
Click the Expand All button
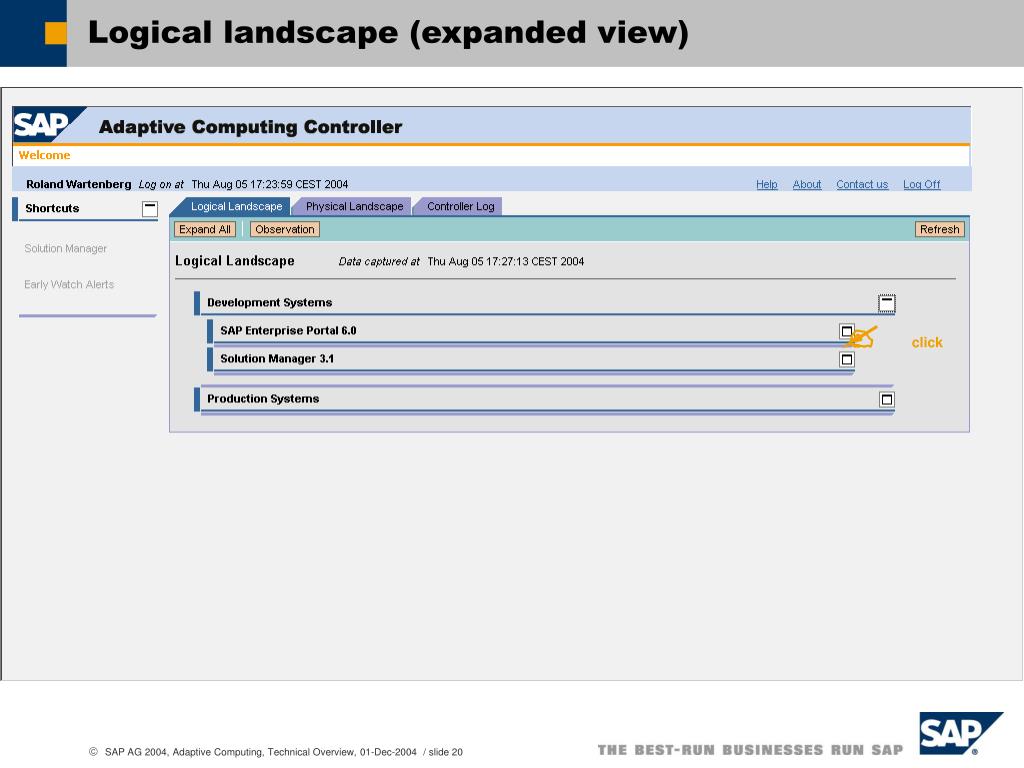(x=205, y=229)
